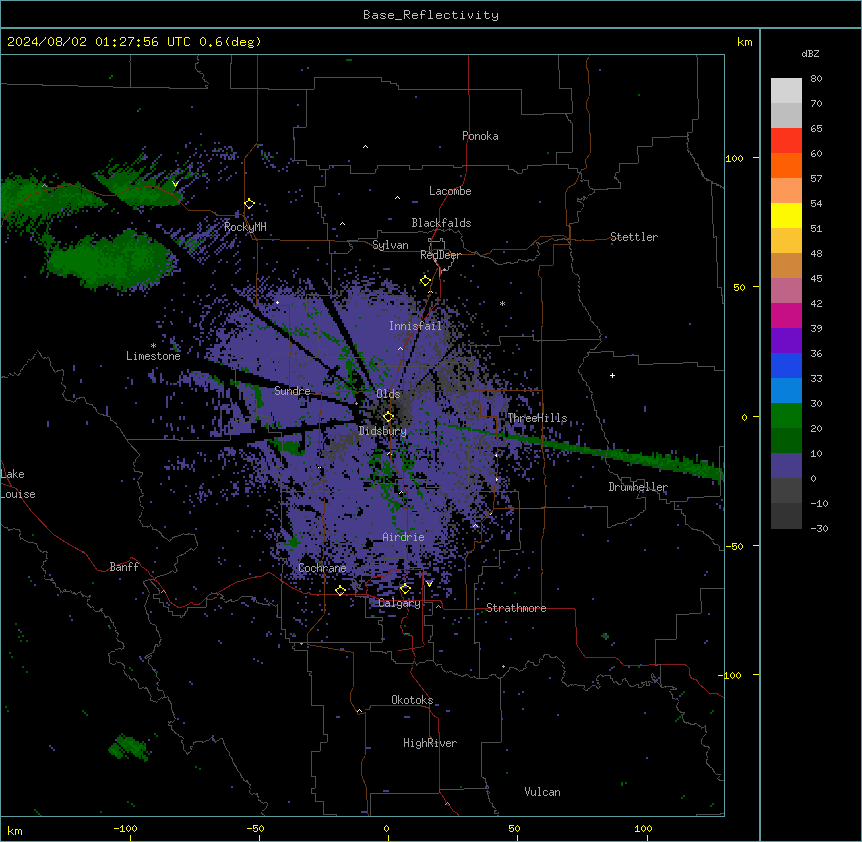Select the dark green 10-20 dBZ legend swatch

786,441
